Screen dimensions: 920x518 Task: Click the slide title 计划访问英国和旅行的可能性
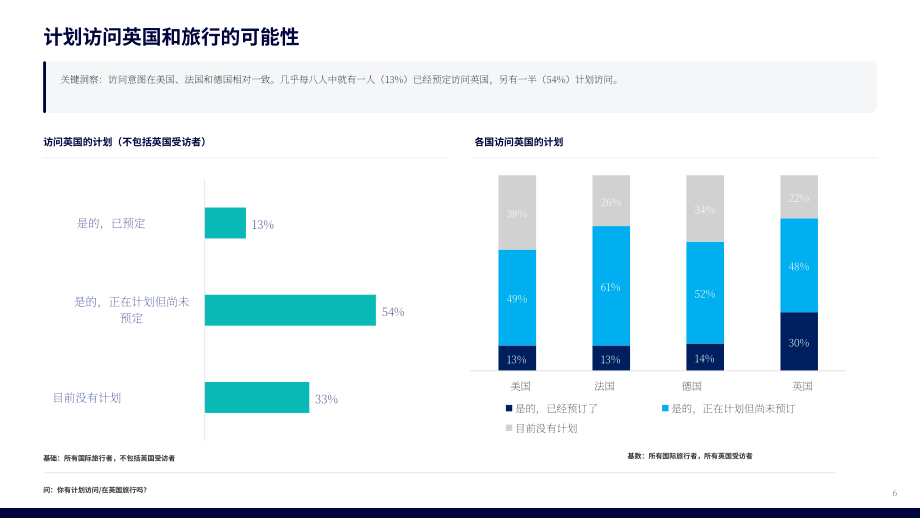[x=171, y=37]
